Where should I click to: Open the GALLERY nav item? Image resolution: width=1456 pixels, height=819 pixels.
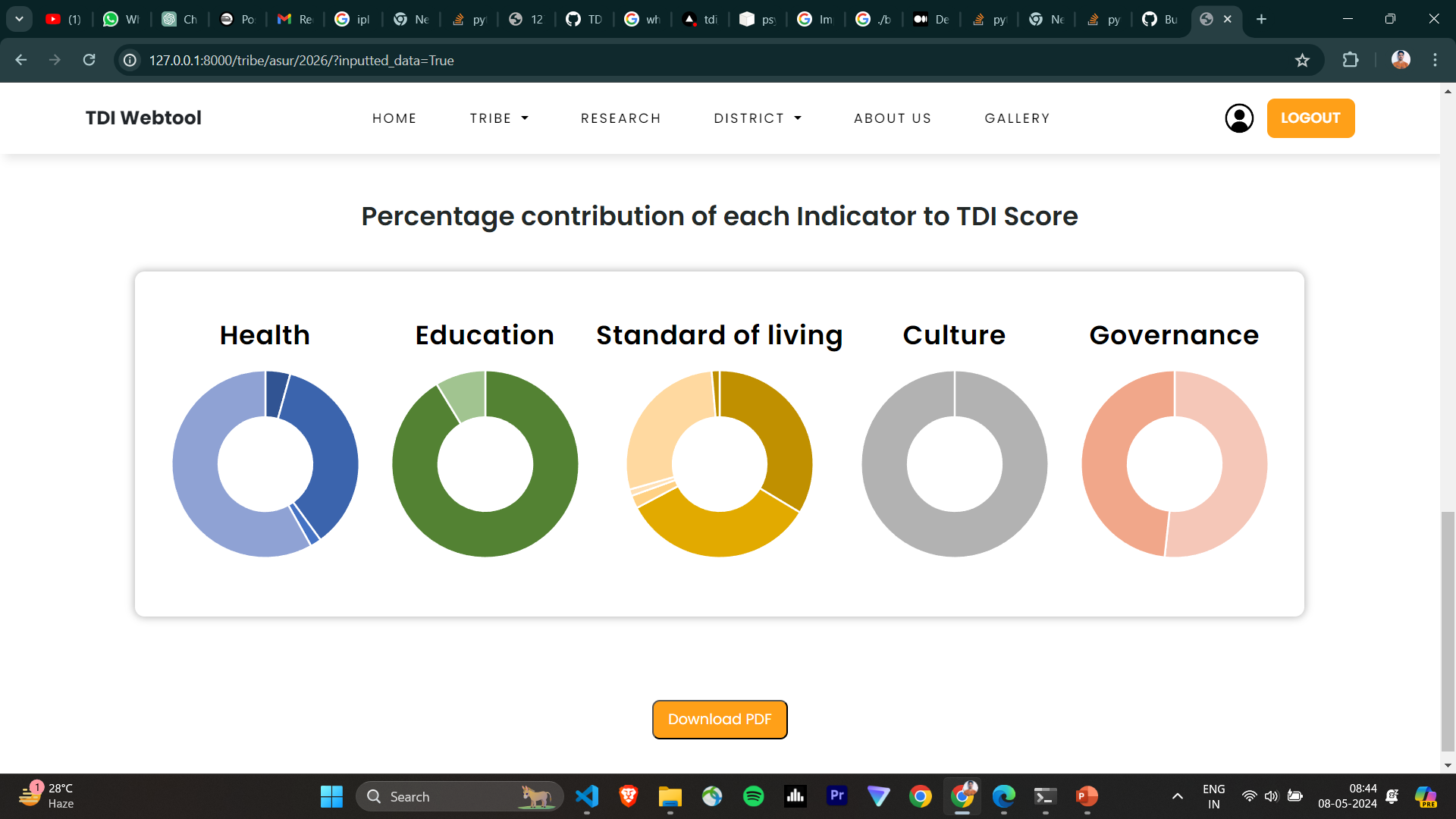1017,118
